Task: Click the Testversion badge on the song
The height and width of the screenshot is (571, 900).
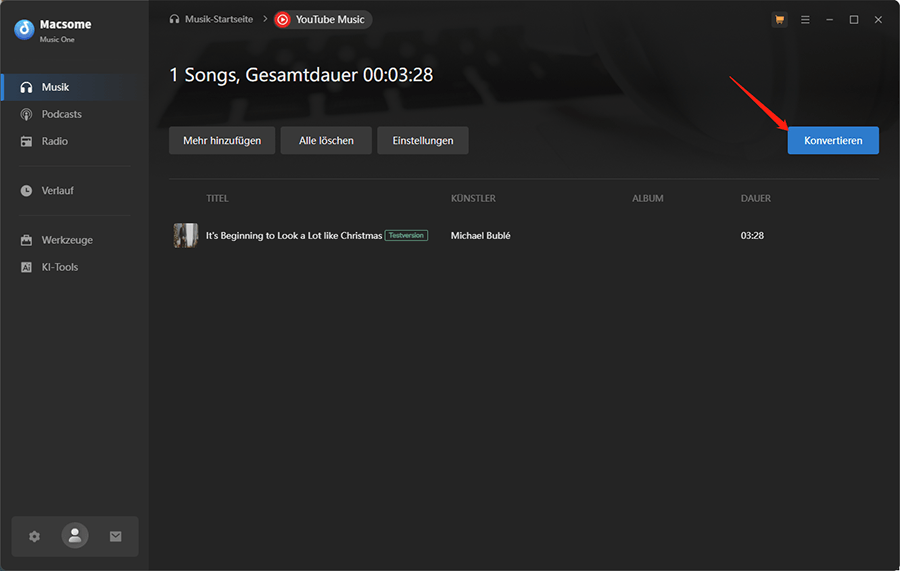Action: coord(406,235)
